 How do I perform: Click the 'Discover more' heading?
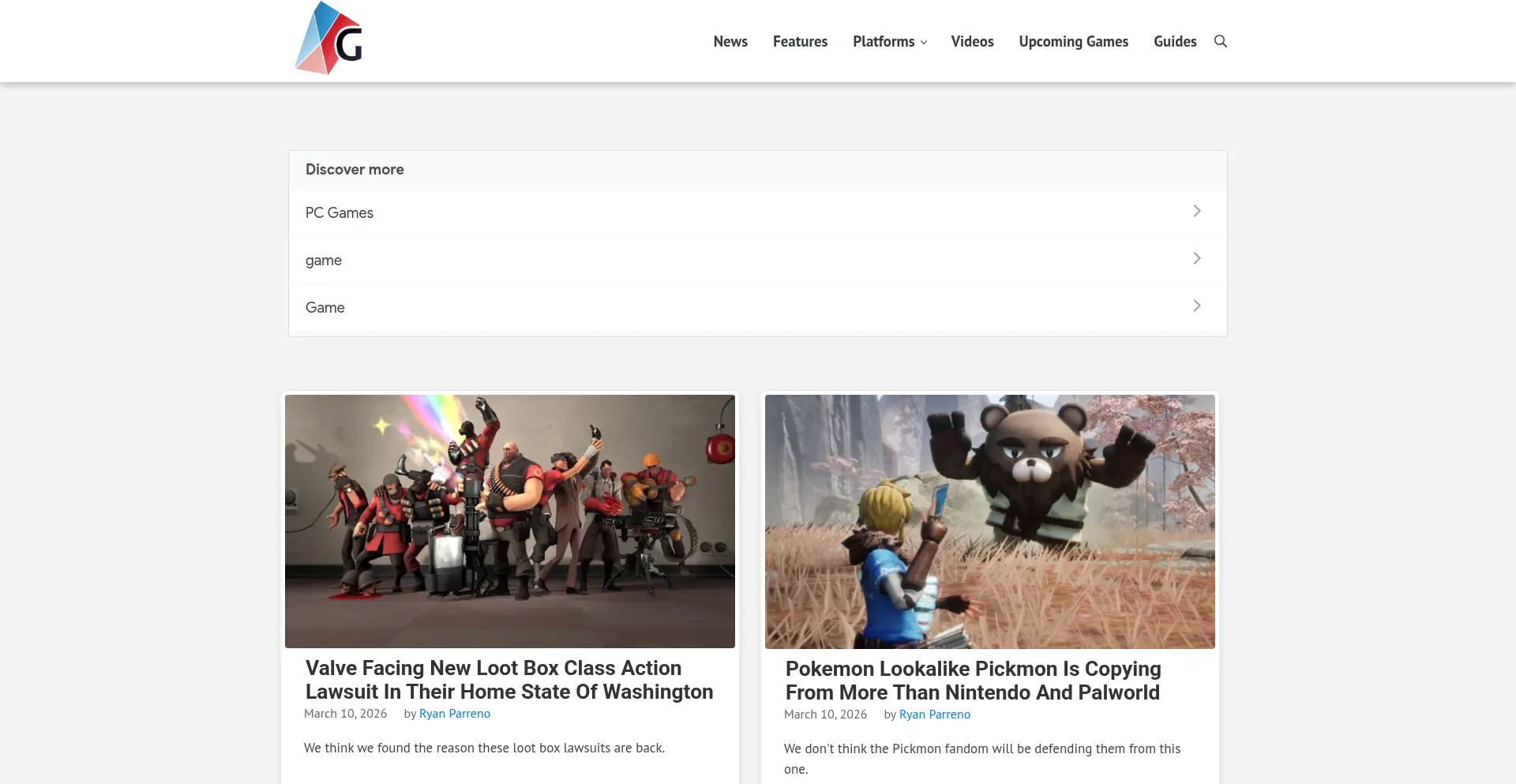(355, 169)
